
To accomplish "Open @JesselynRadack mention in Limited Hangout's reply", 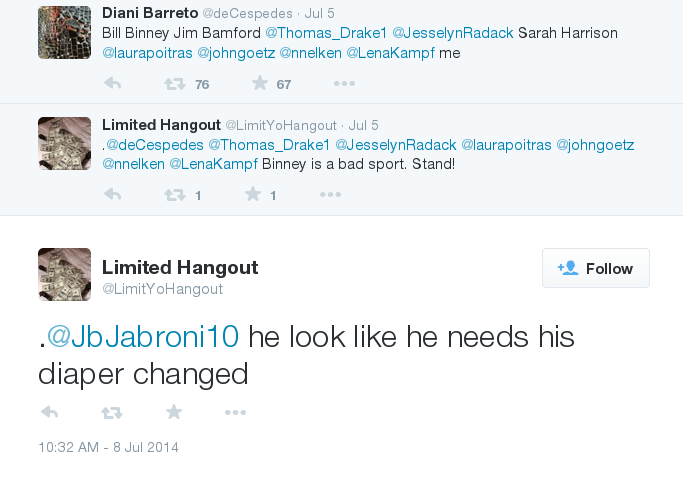I will coord(396,145).
